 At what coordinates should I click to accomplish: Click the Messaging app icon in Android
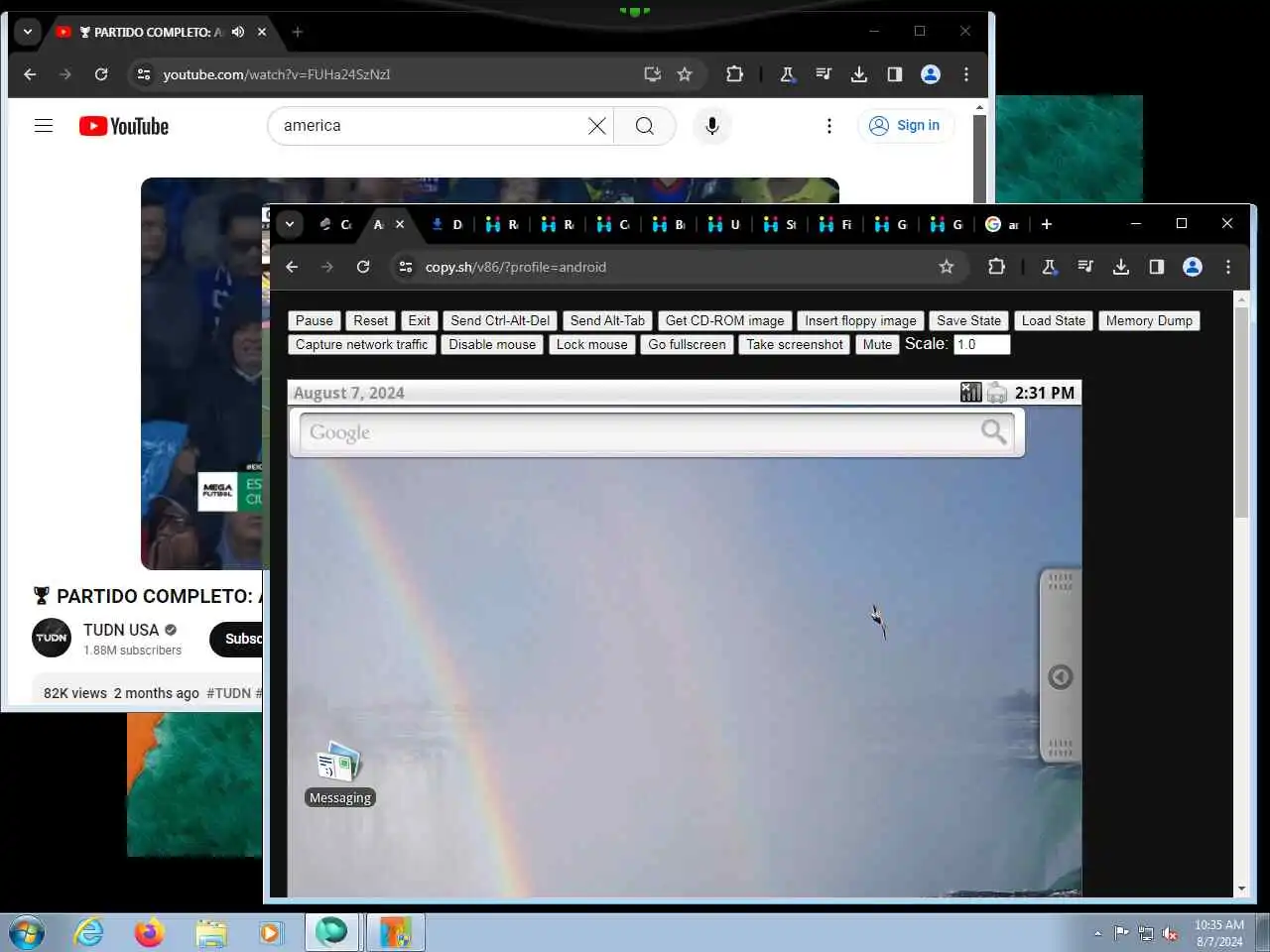point(339,763)
